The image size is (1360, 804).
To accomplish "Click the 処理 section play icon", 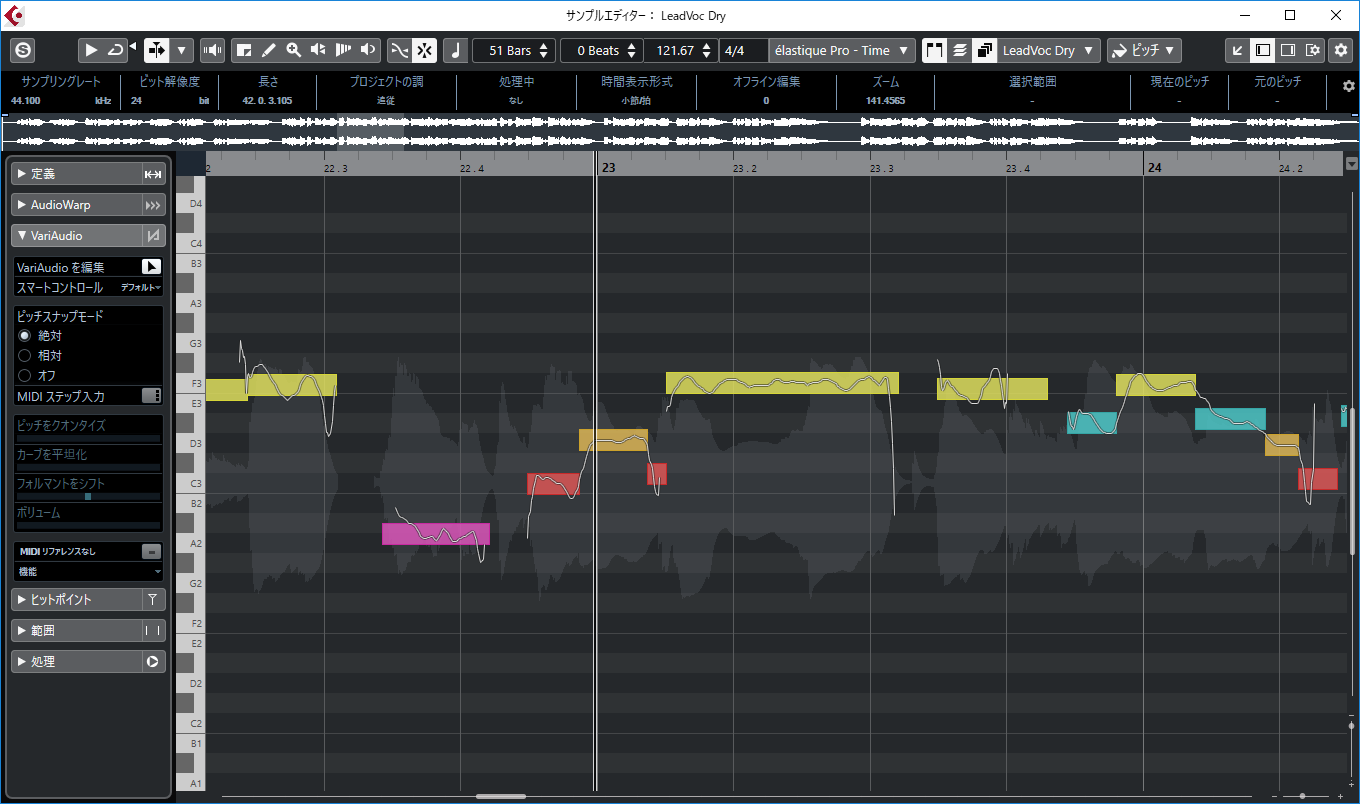I will point(153,662).
